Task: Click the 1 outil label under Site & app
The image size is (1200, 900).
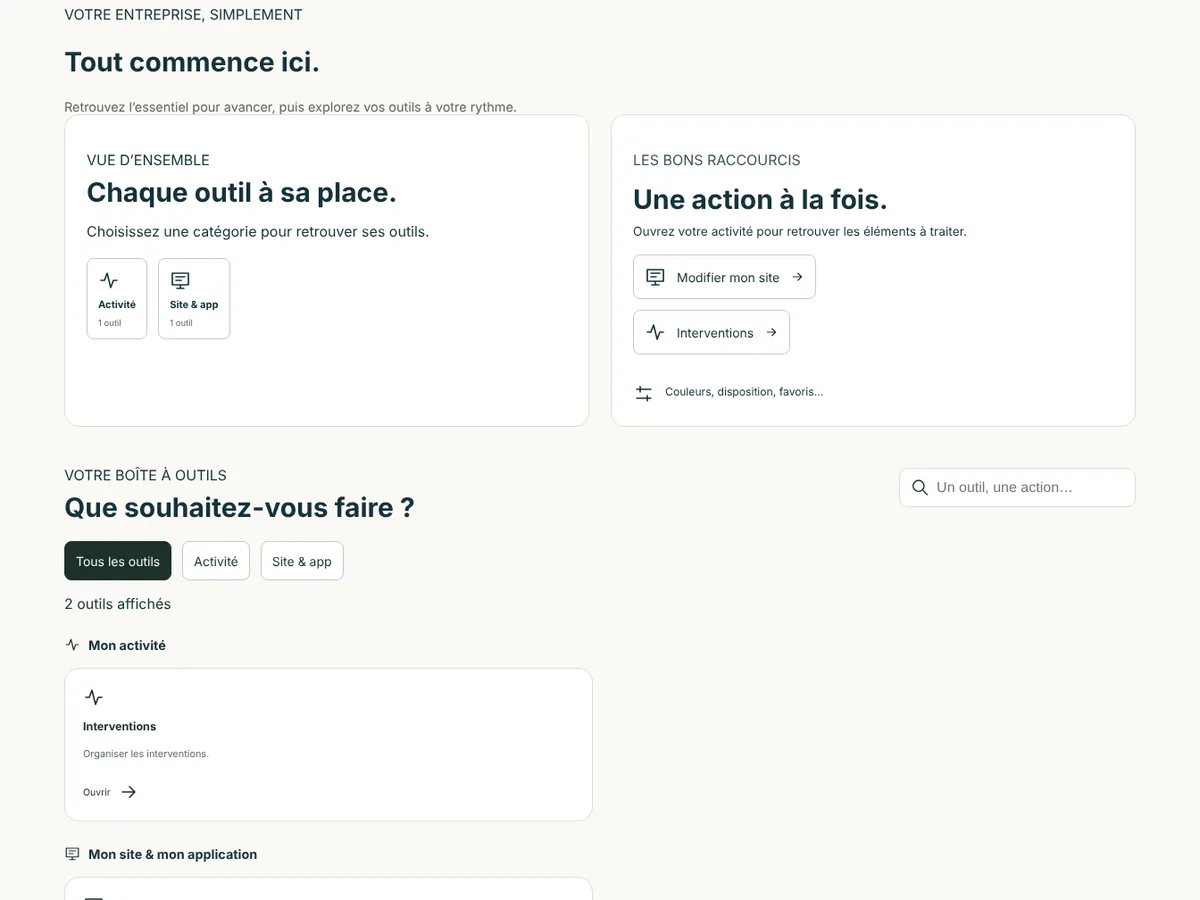Action: point(181,323)
